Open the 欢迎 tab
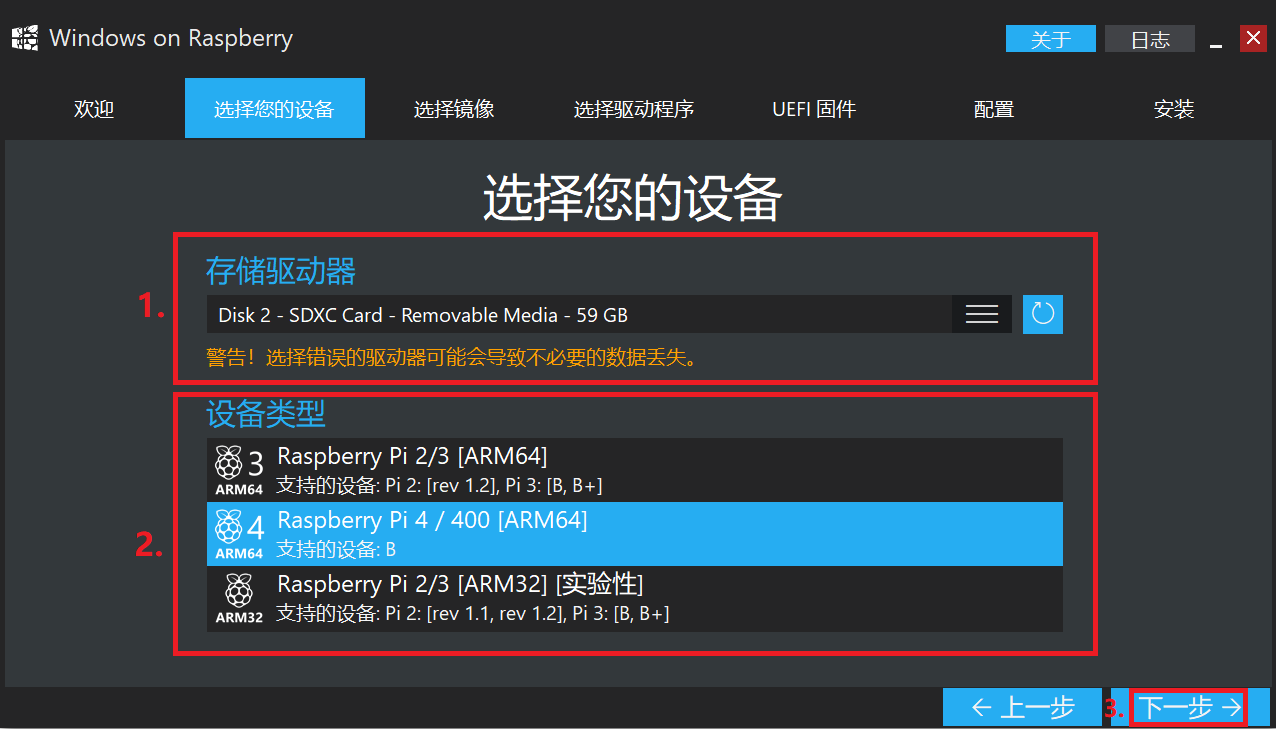The height and width of the screenshot is (729, 1276). click(x=95, y=109)
